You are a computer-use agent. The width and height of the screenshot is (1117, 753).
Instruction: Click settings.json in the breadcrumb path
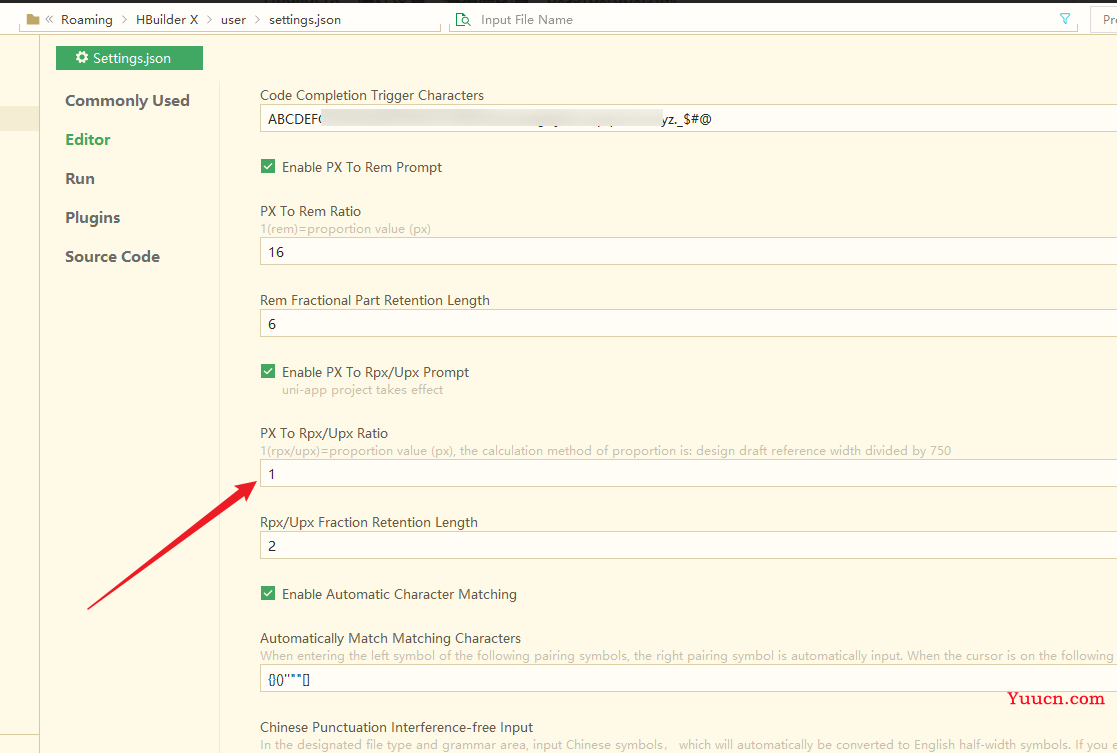pyautogui.click(x=305, y=20)
